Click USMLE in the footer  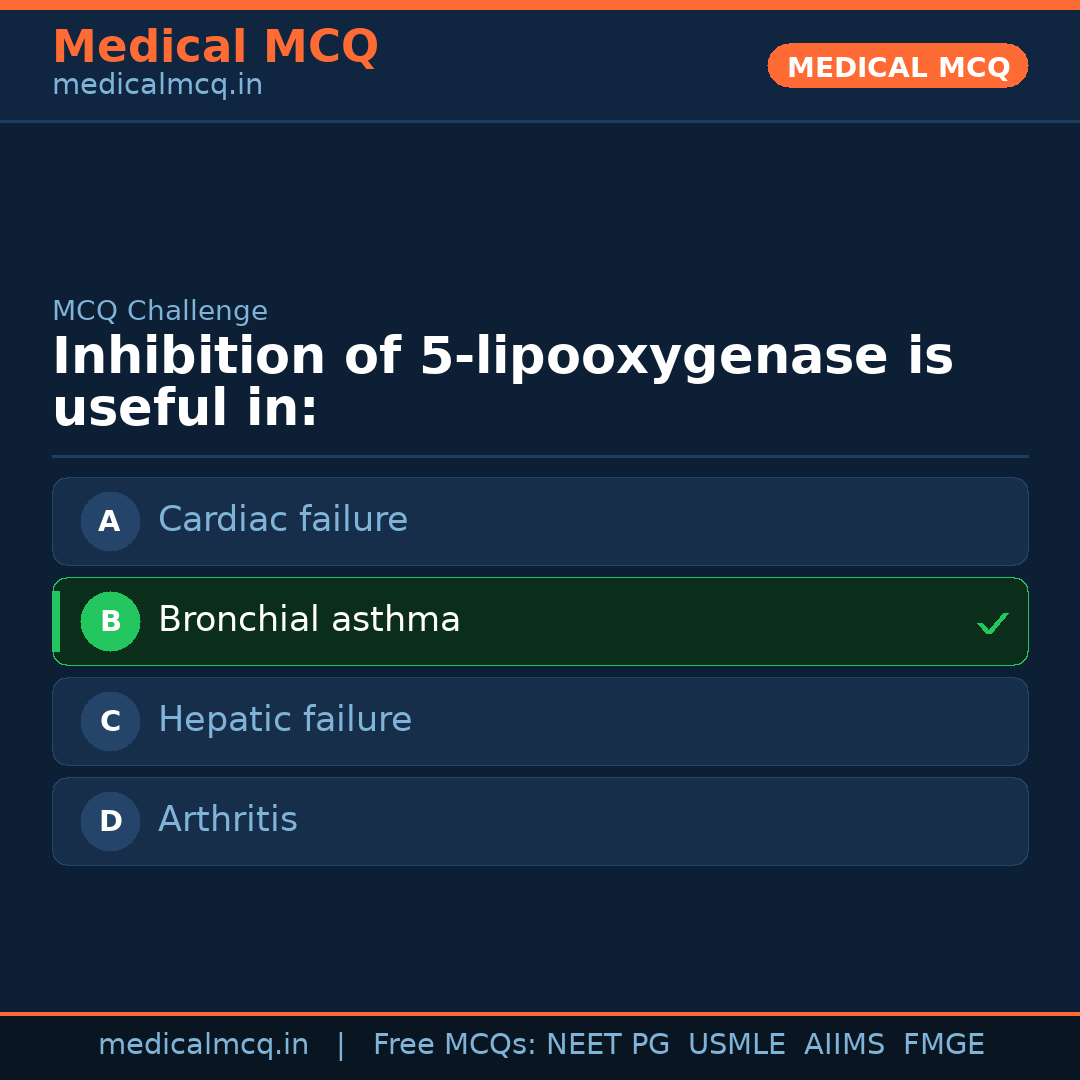pos(736,1045)
